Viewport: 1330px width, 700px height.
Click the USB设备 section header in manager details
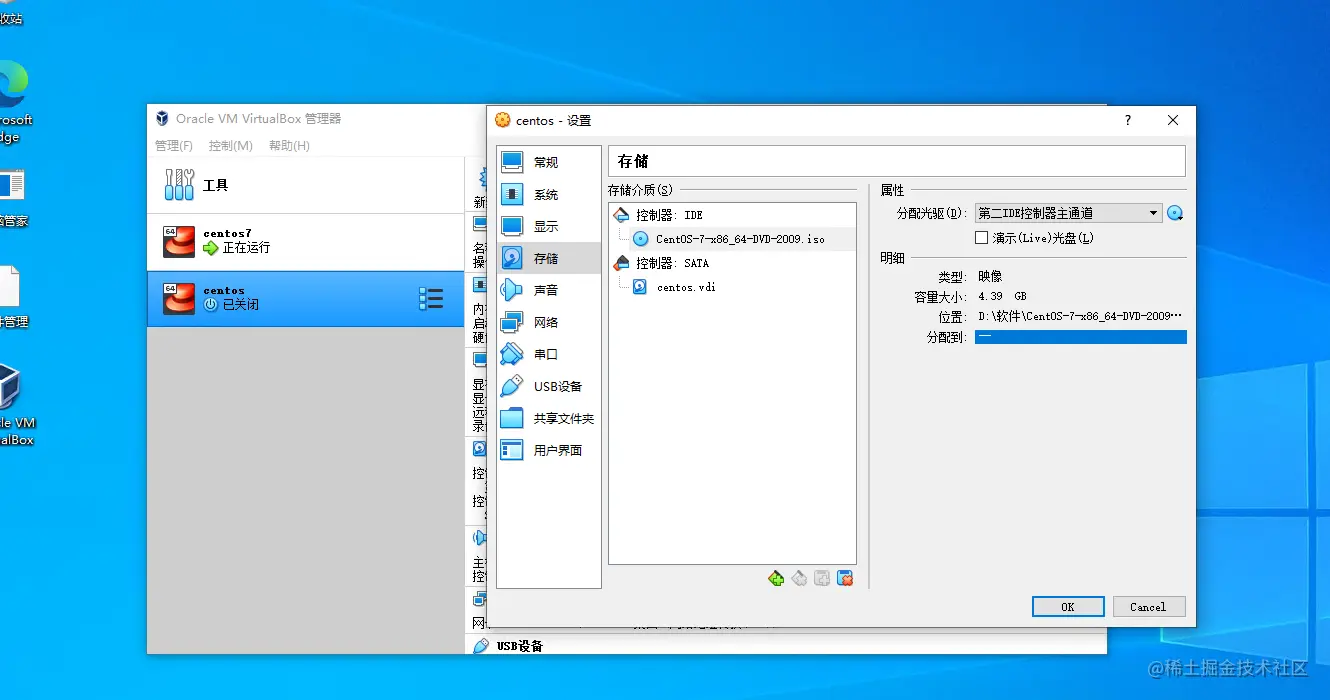(x=519, y=646)
